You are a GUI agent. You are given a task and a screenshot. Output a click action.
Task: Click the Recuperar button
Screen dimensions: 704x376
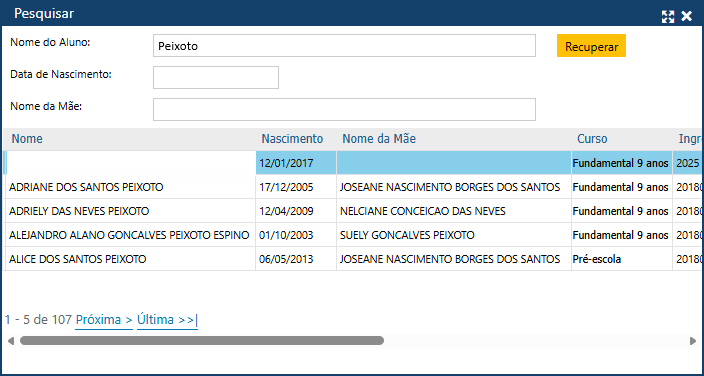tap(591, 46)
